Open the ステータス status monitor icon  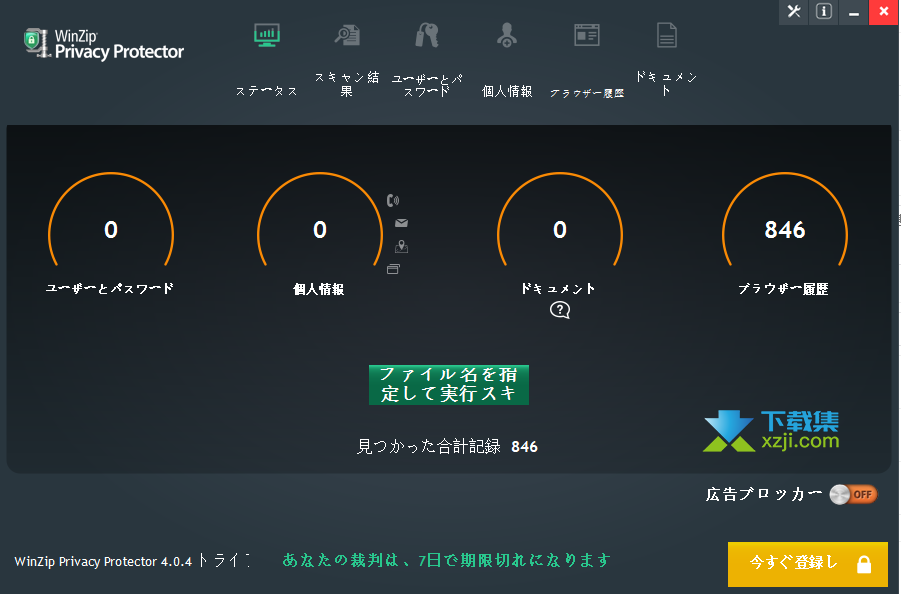click(x=267, y=35)
